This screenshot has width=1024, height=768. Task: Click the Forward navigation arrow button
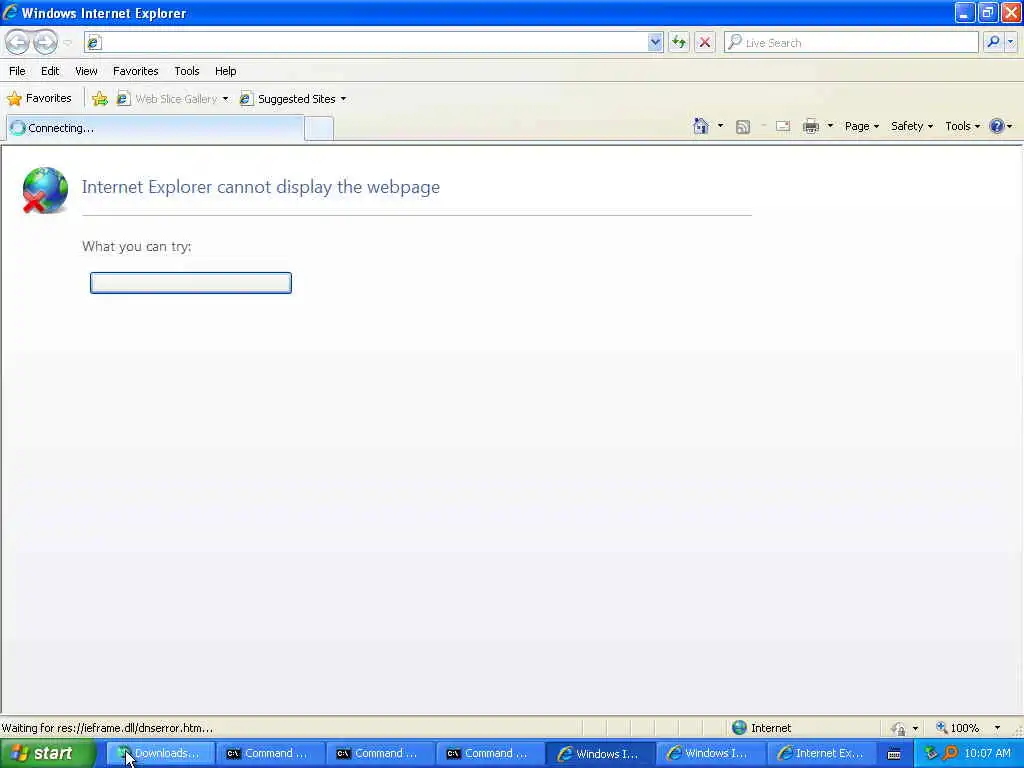(x=45, y=42)
